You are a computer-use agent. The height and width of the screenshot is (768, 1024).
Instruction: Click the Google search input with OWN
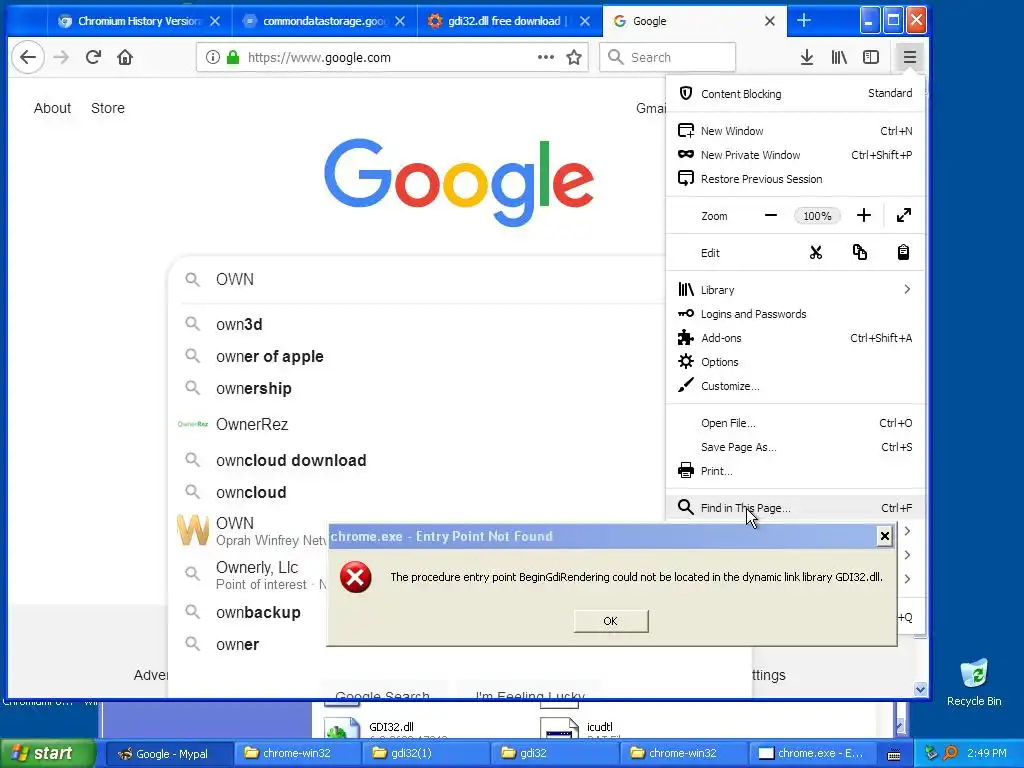(438, 280)
